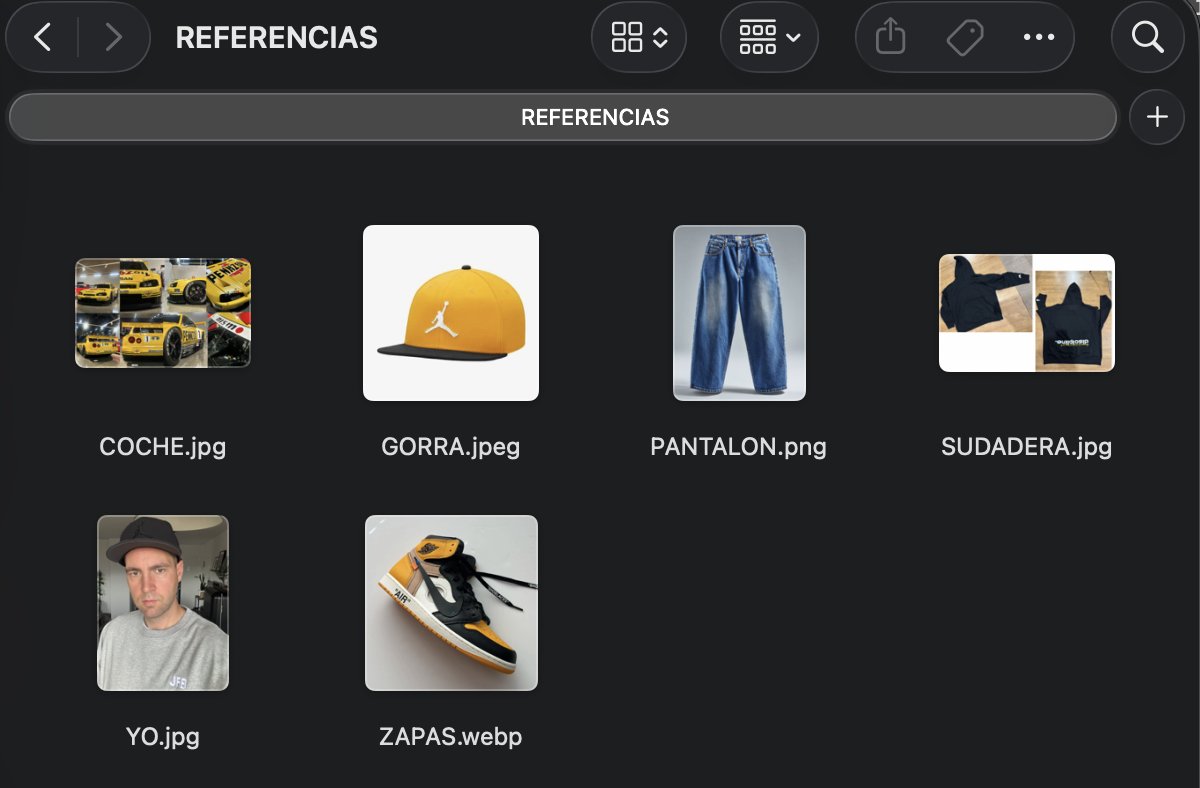
Task: Select the PANTALON.png jeans thumbnail
Action: (739, 313)
